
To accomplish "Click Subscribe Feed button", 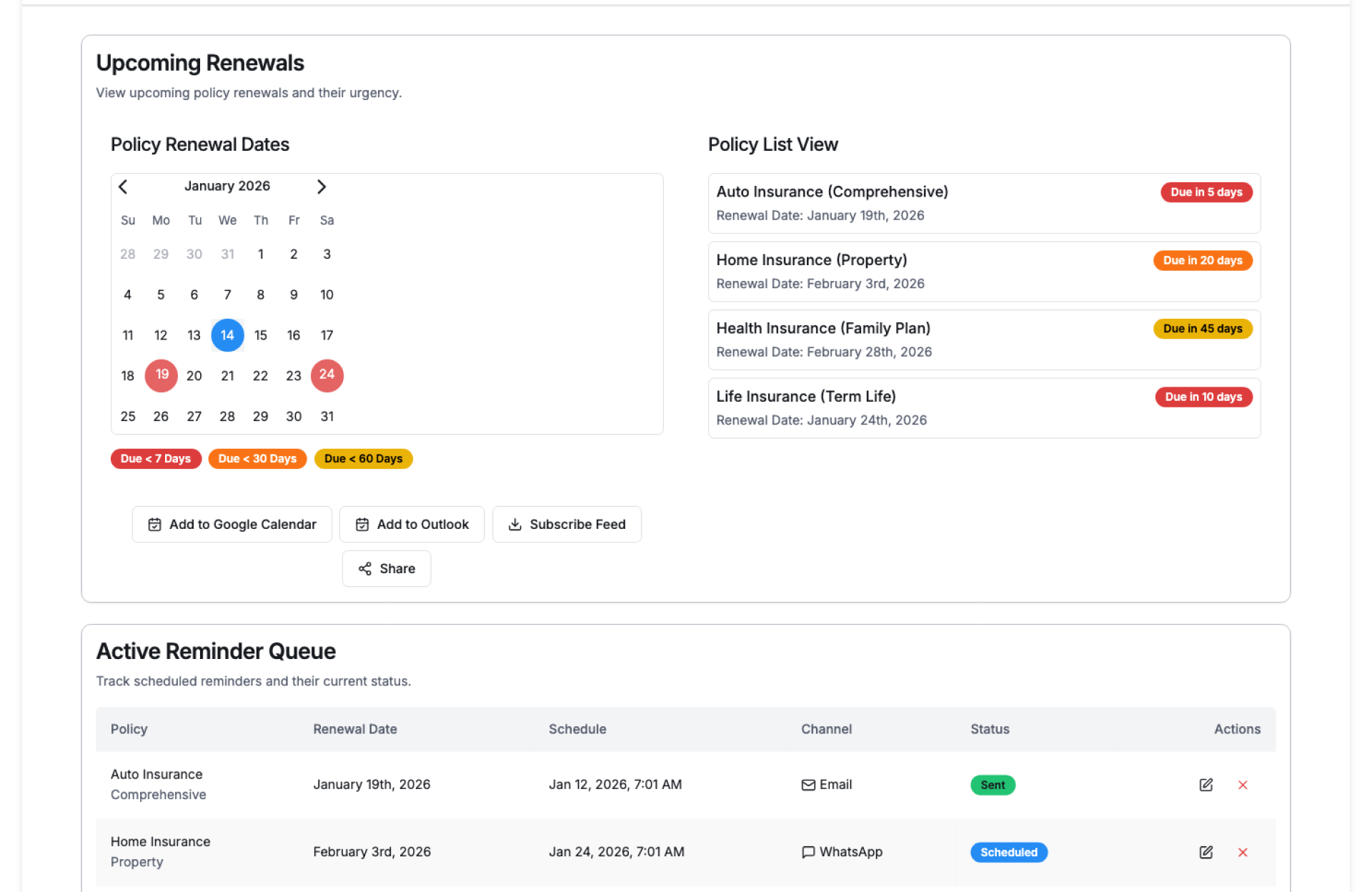I will click(x=567, y=524).
